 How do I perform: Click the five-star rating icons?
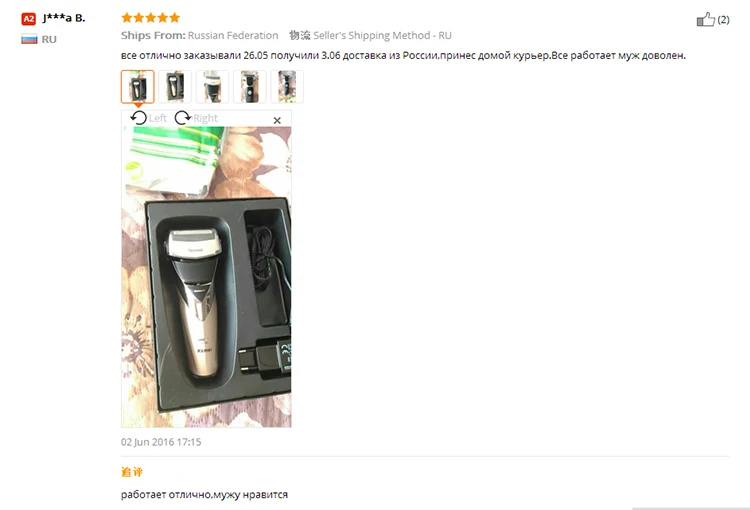[x=151, y=18]
